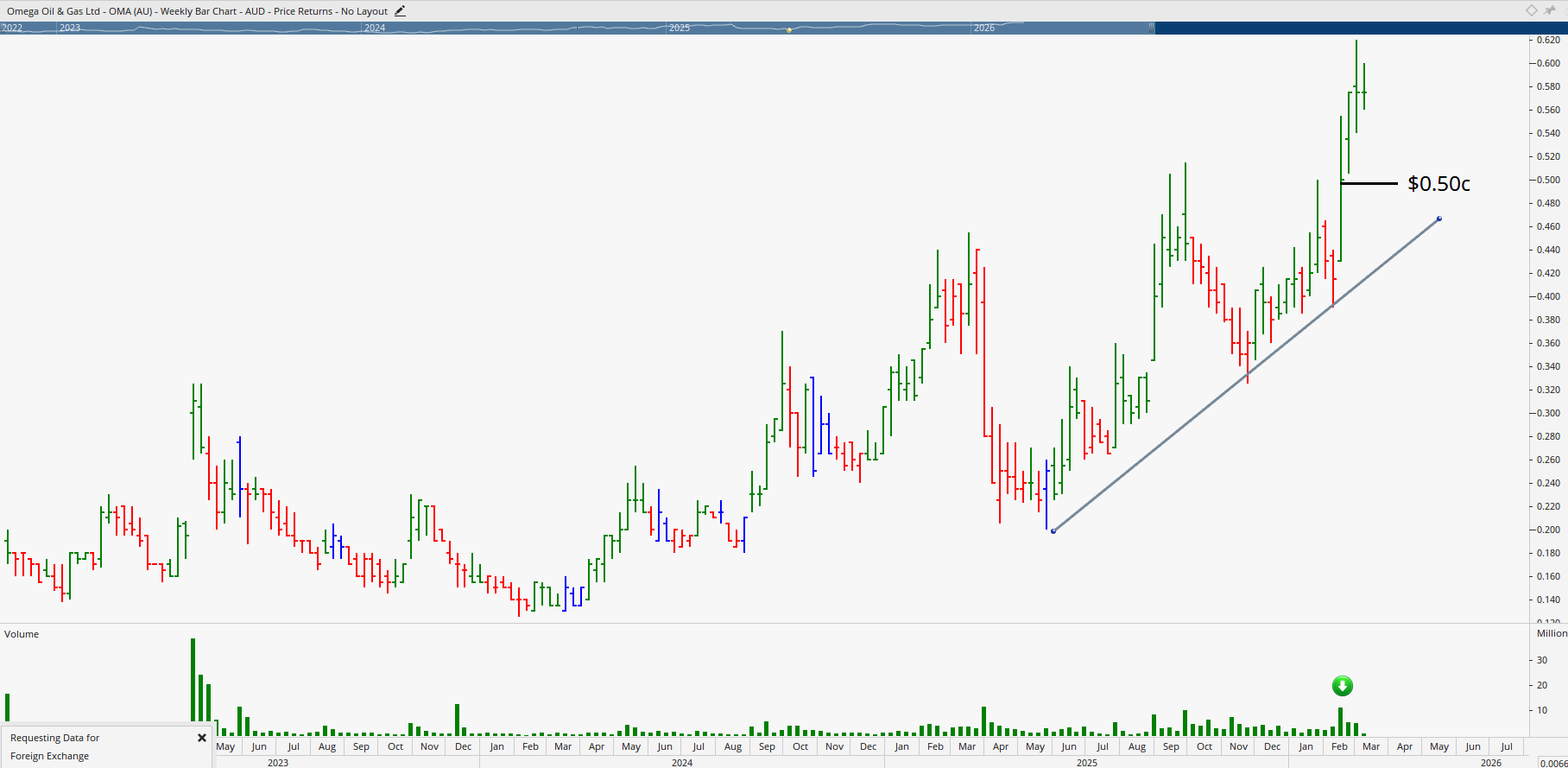The height and width of the screenshot is (768, 1568).
Task: Click the left handle of the overview range
Action: [3, 28]
